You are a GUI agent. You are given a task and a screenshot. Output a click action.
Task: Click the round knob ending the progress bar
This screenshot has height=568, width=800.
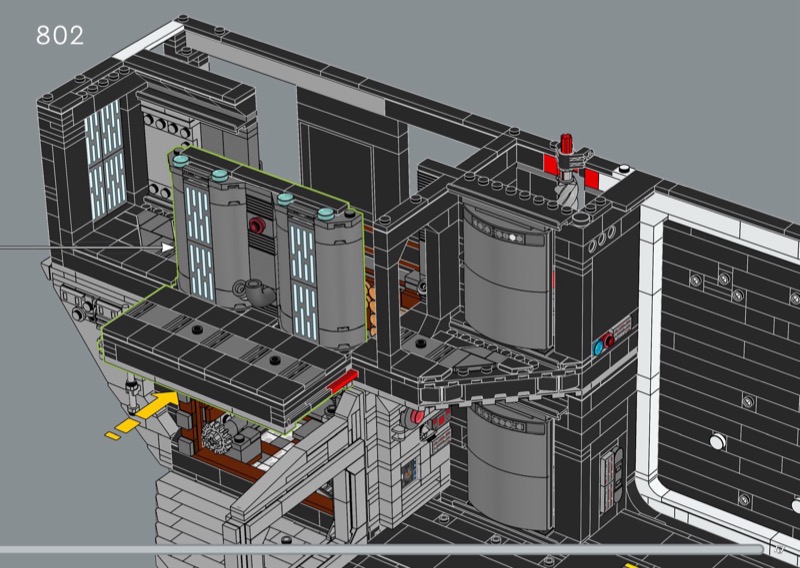click(x=779, y=550)
